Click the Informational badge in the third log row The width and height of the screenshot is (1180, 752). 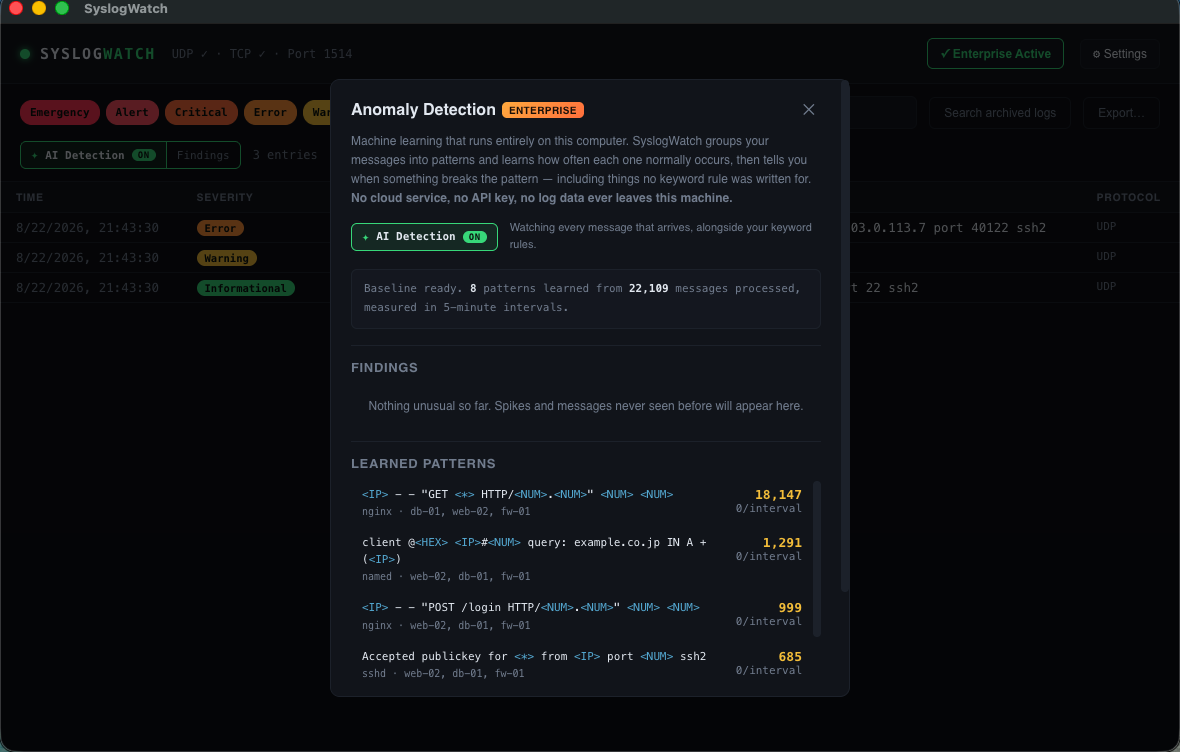[245, 288]
